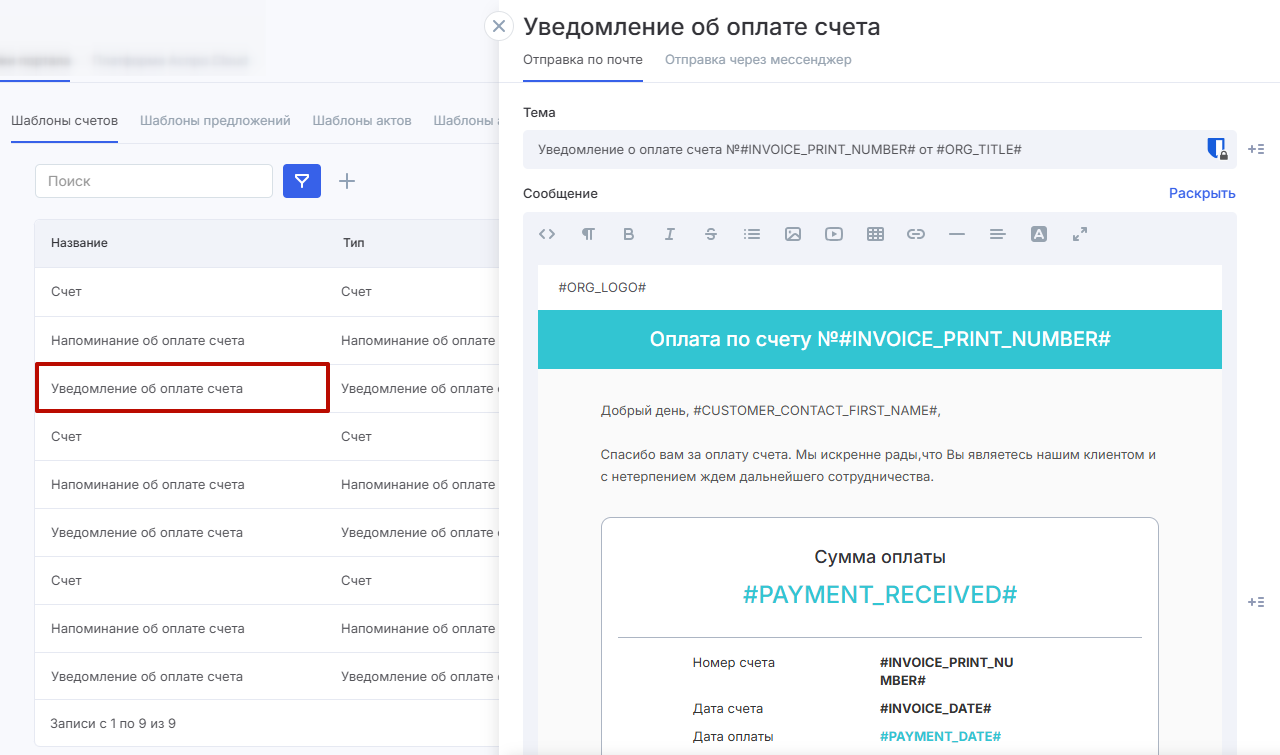1280x755 pixels.
Task: Click the 'Раскрыть' link above editor
Action: (1202, 194)
